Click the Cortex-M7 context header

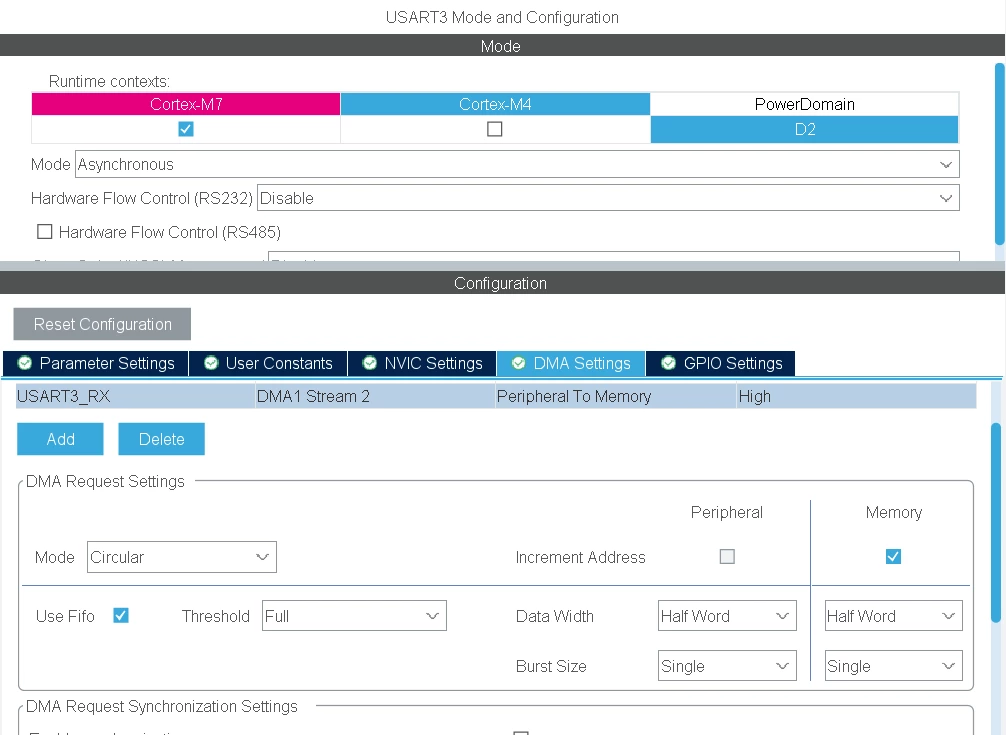186,104
